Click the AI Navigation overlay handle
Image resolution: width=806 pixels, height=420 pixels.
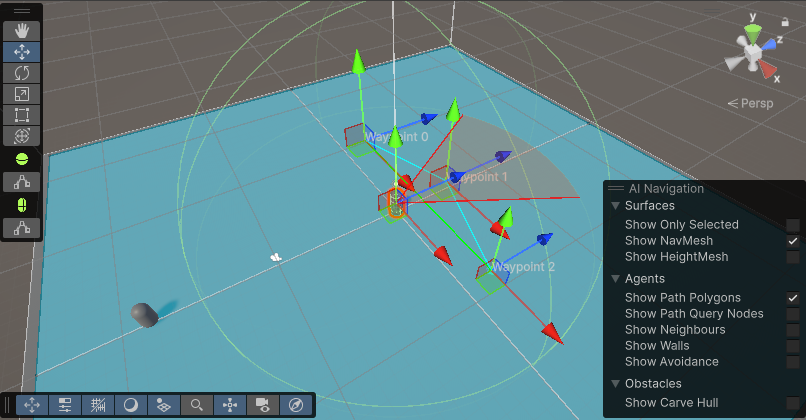pos(615,188)
